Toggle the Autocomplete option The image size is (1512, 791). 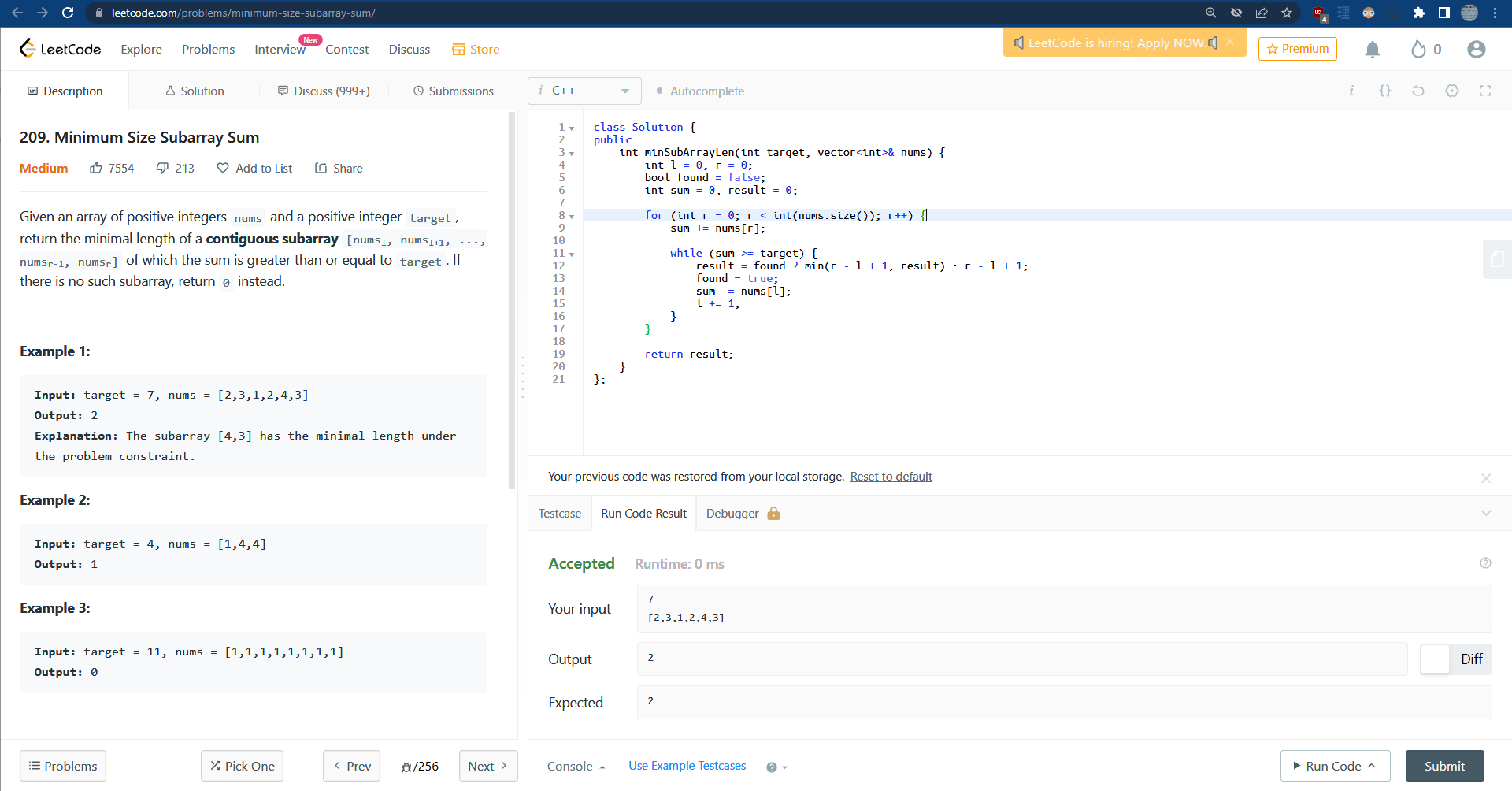pos(699,91)
